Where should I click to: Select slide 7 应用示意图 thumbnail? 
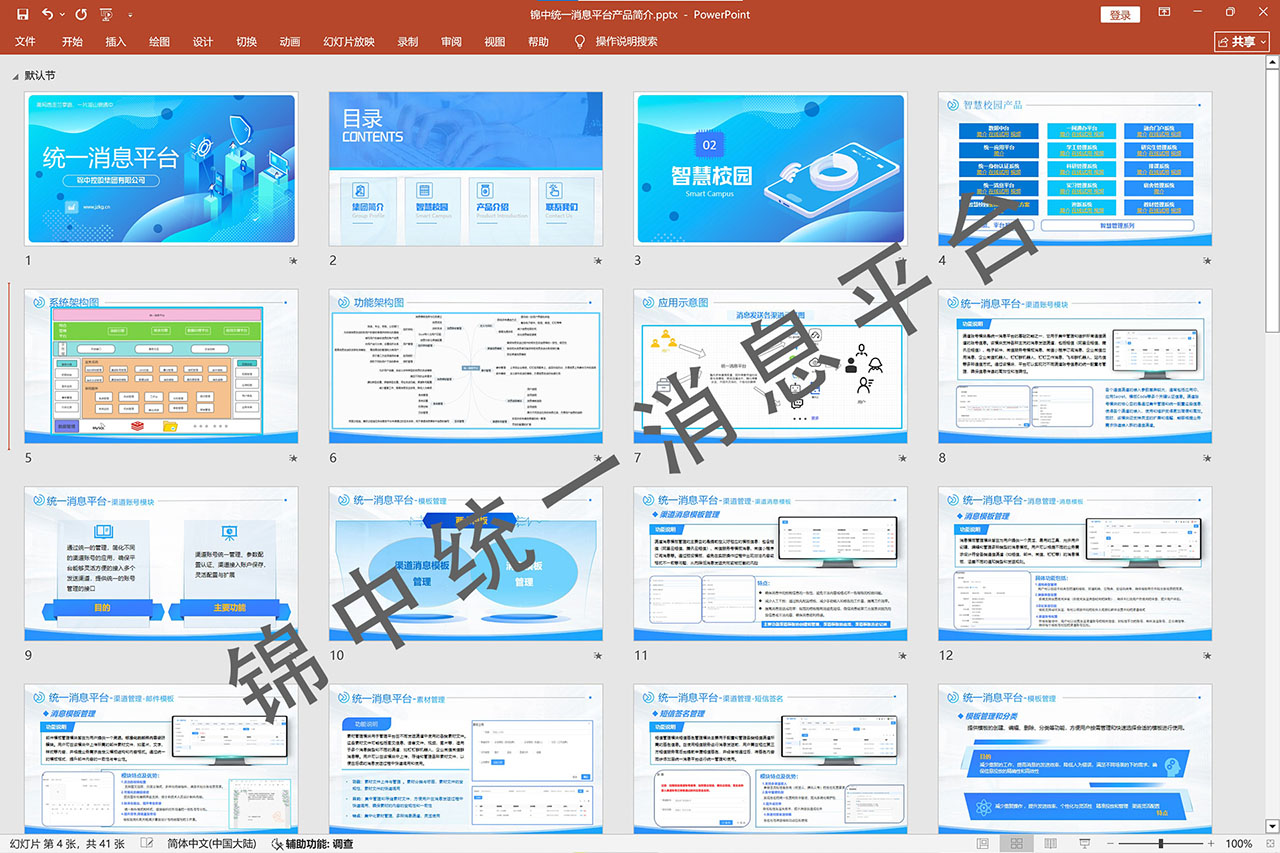click(770, 366)
